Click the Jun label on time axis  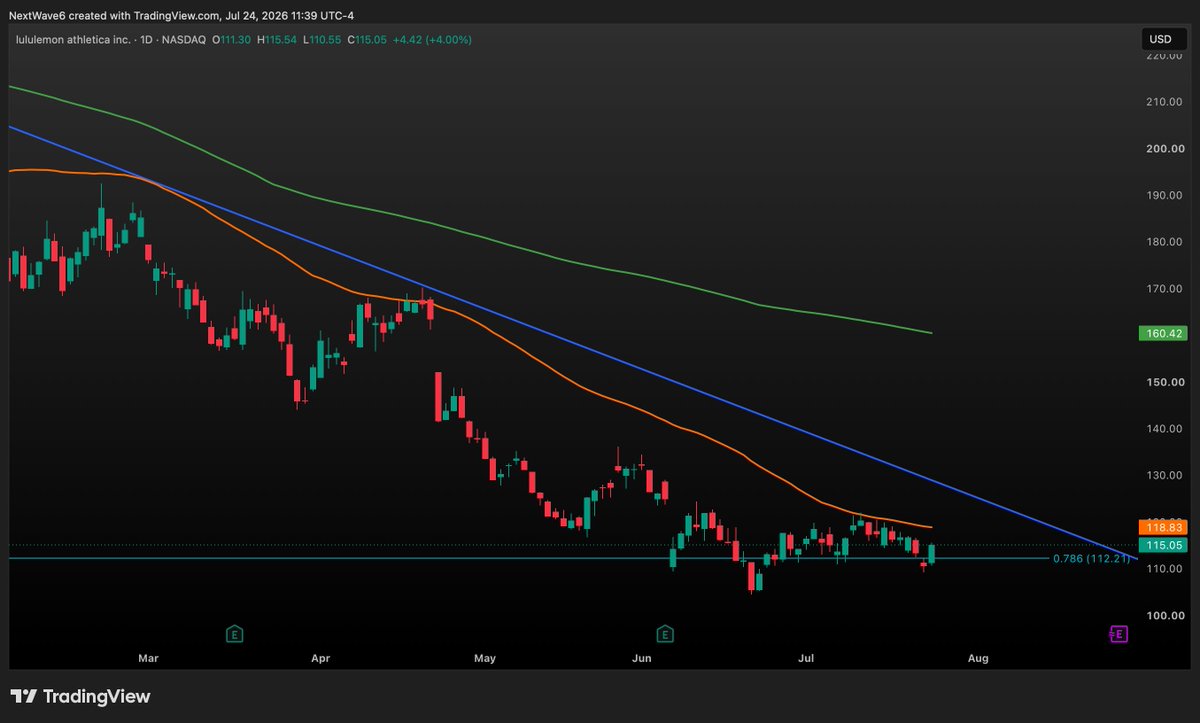coord(642,658)
